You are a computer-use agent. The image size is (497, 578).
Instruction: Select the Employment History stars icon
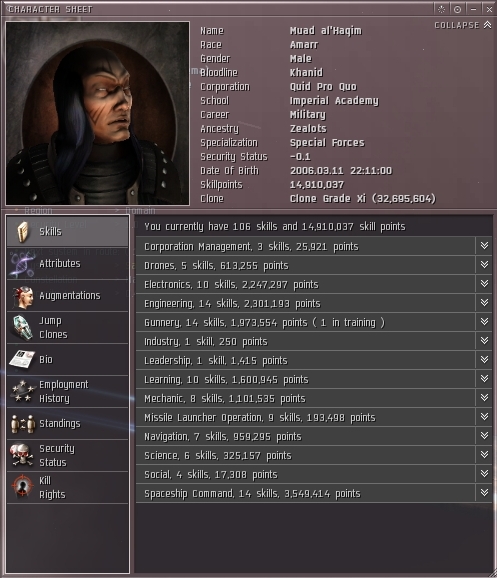point(23,391)
